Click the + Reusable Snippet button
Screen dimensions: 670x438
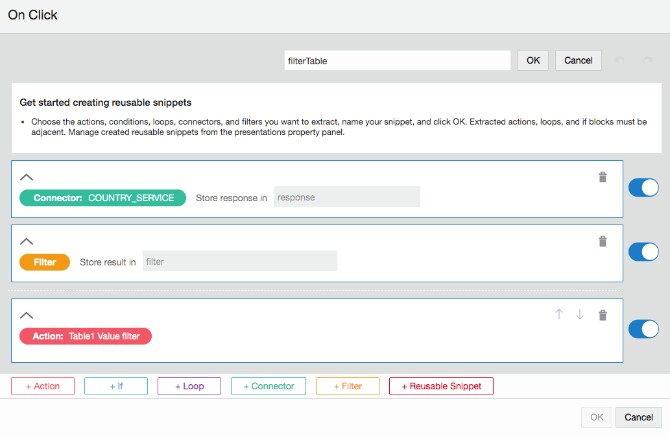(441, 386)
